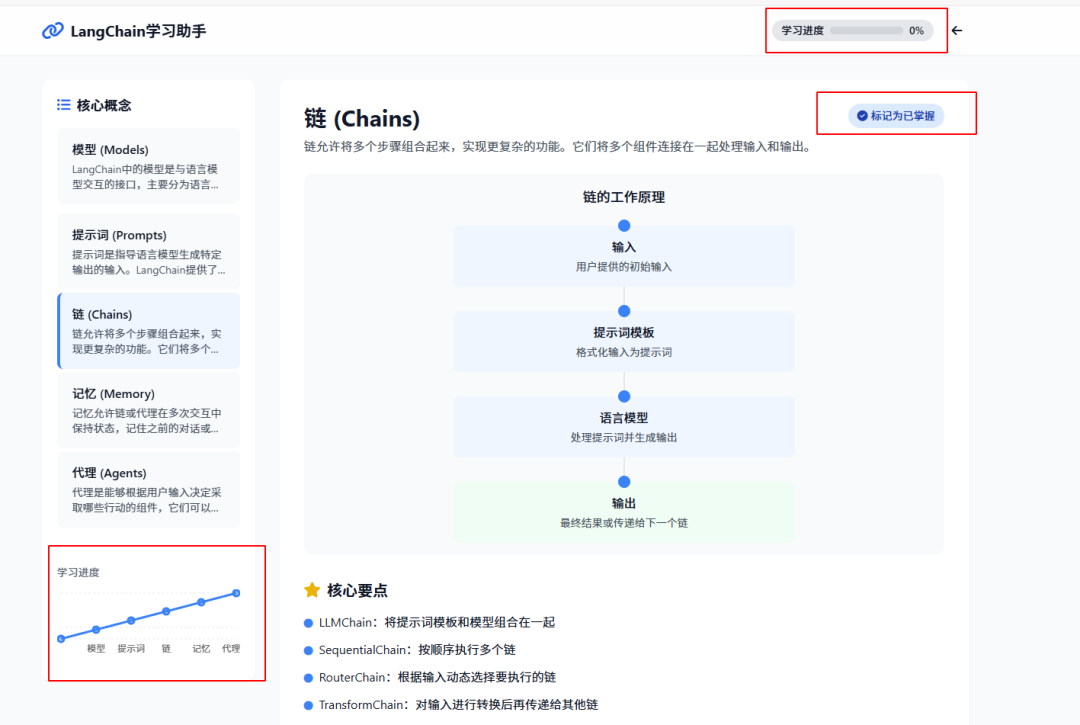
Task: Click the blue dot above 输入 step
Action: click(x=624, y=226)
